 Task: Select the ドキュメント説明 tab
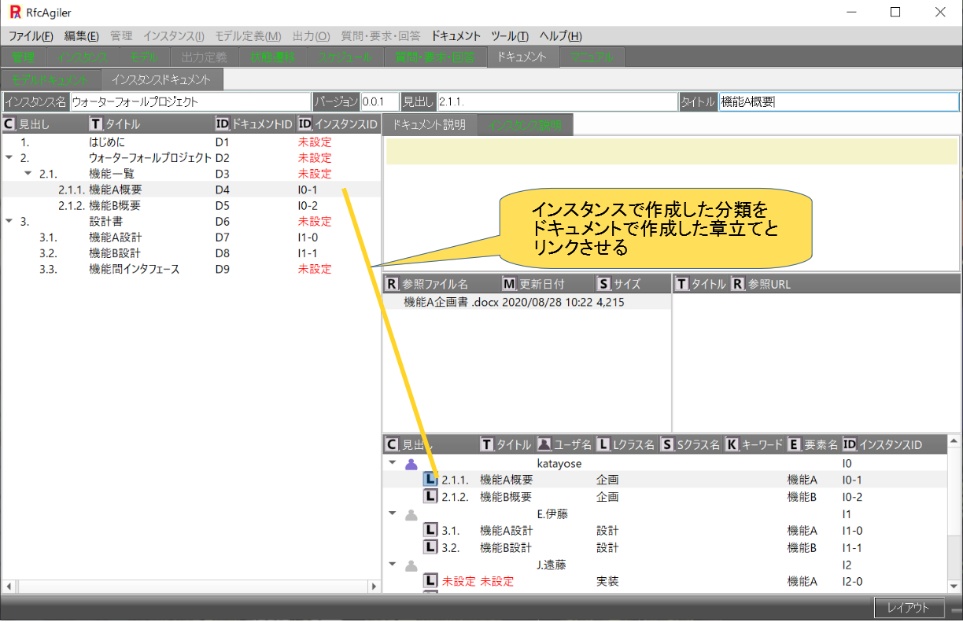[430, 125]
